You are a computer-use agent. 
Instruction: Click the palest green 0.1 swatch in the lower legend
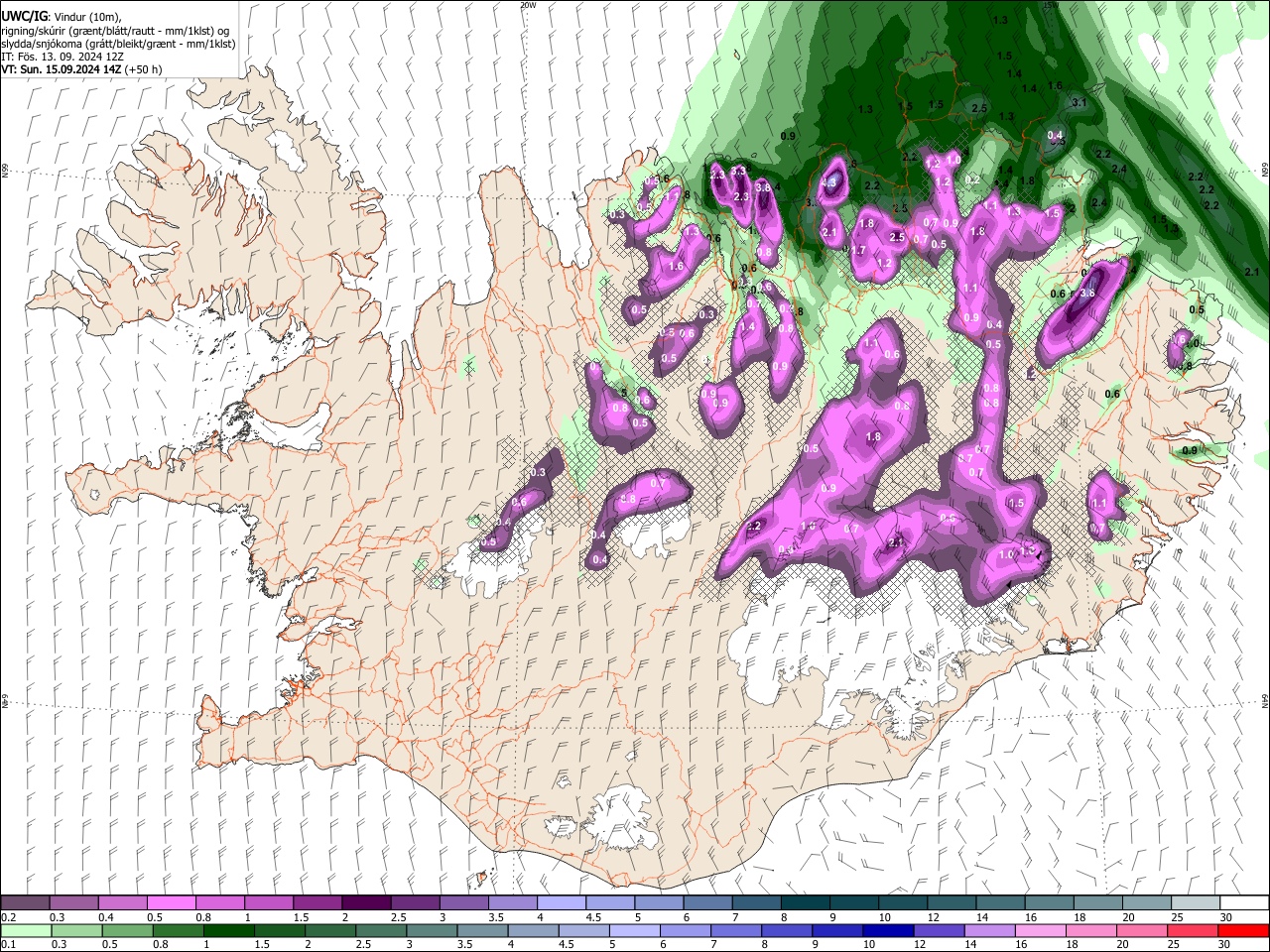pos(26,930)
